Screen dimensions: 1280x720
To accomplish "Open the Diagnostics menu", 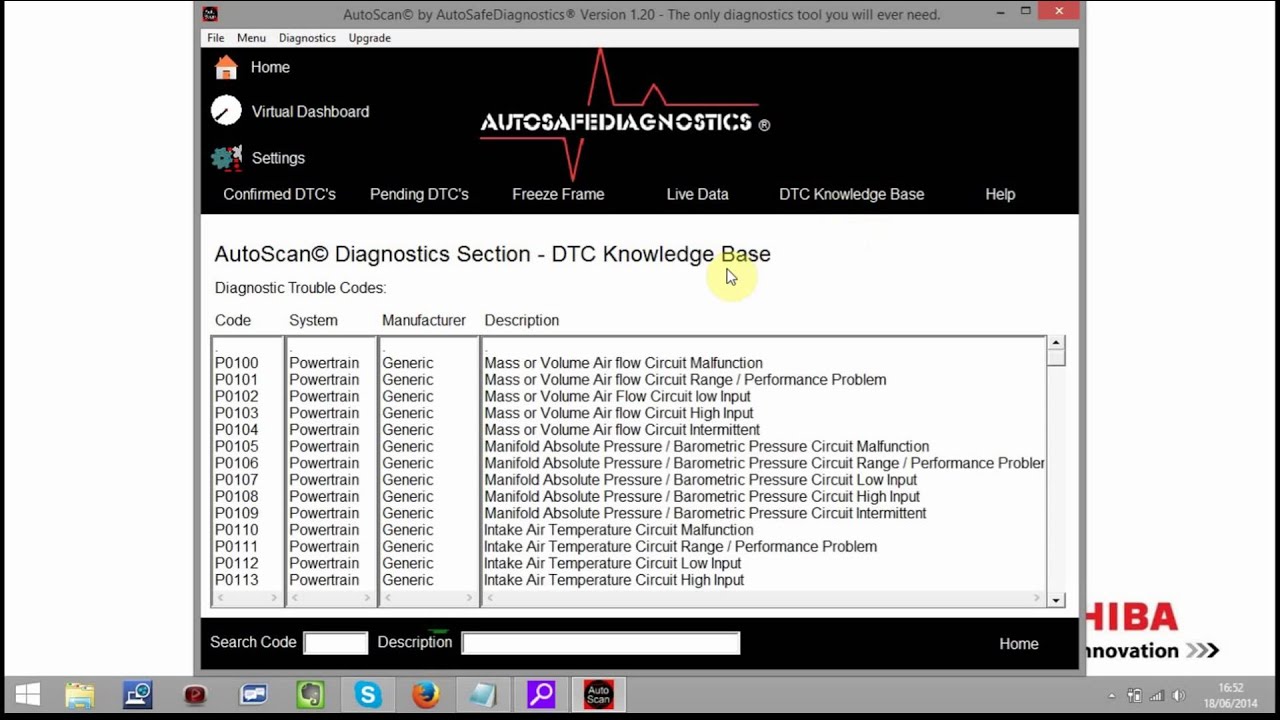I will (x=307, y=38).
